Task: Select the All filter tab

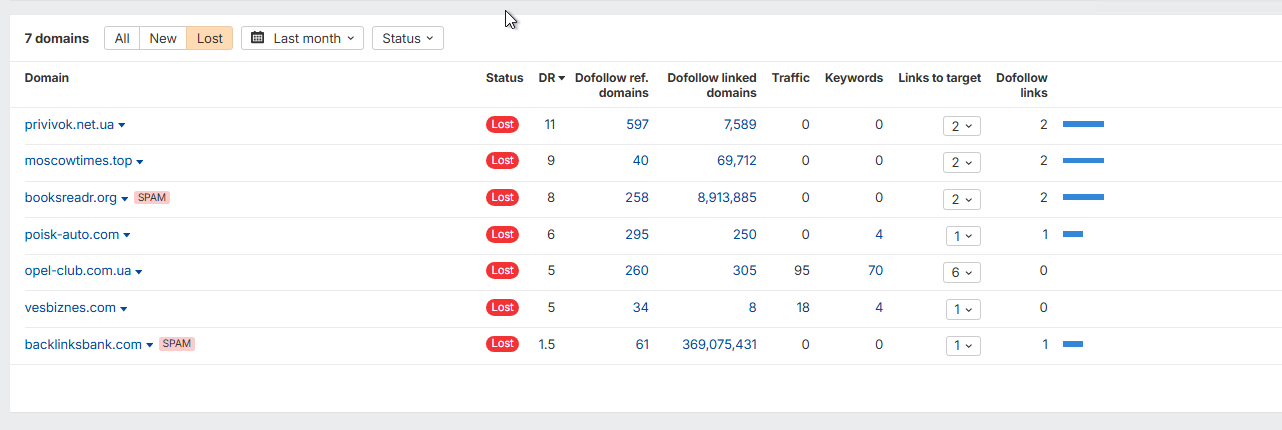Action: 122,38
